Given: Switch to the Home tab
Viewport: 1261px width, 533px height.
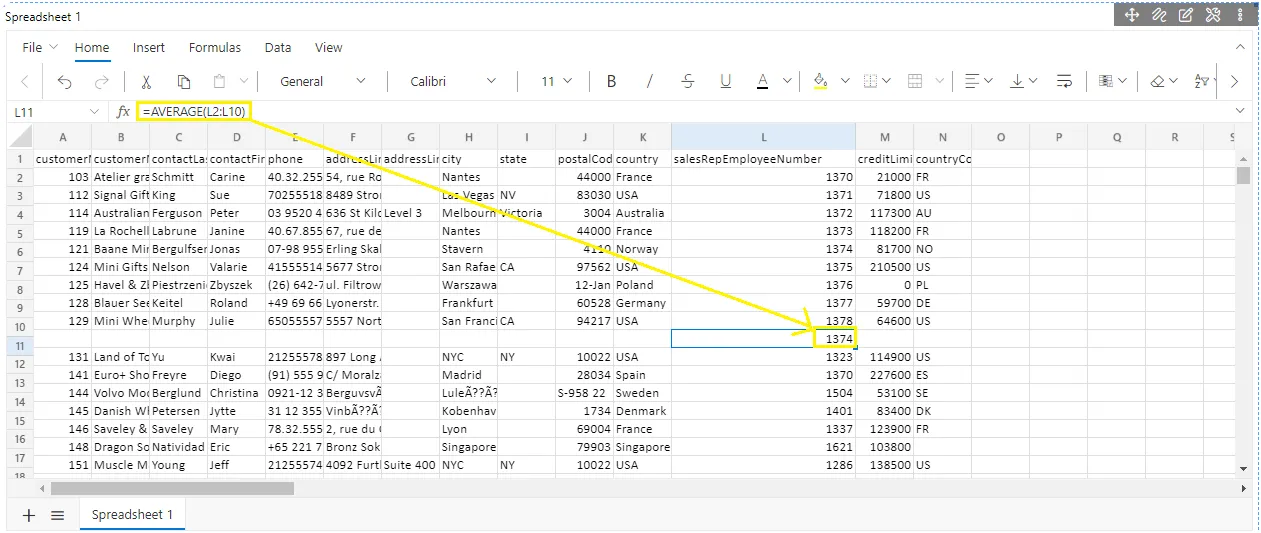Looking at the screenshot, I should (92, 47).
